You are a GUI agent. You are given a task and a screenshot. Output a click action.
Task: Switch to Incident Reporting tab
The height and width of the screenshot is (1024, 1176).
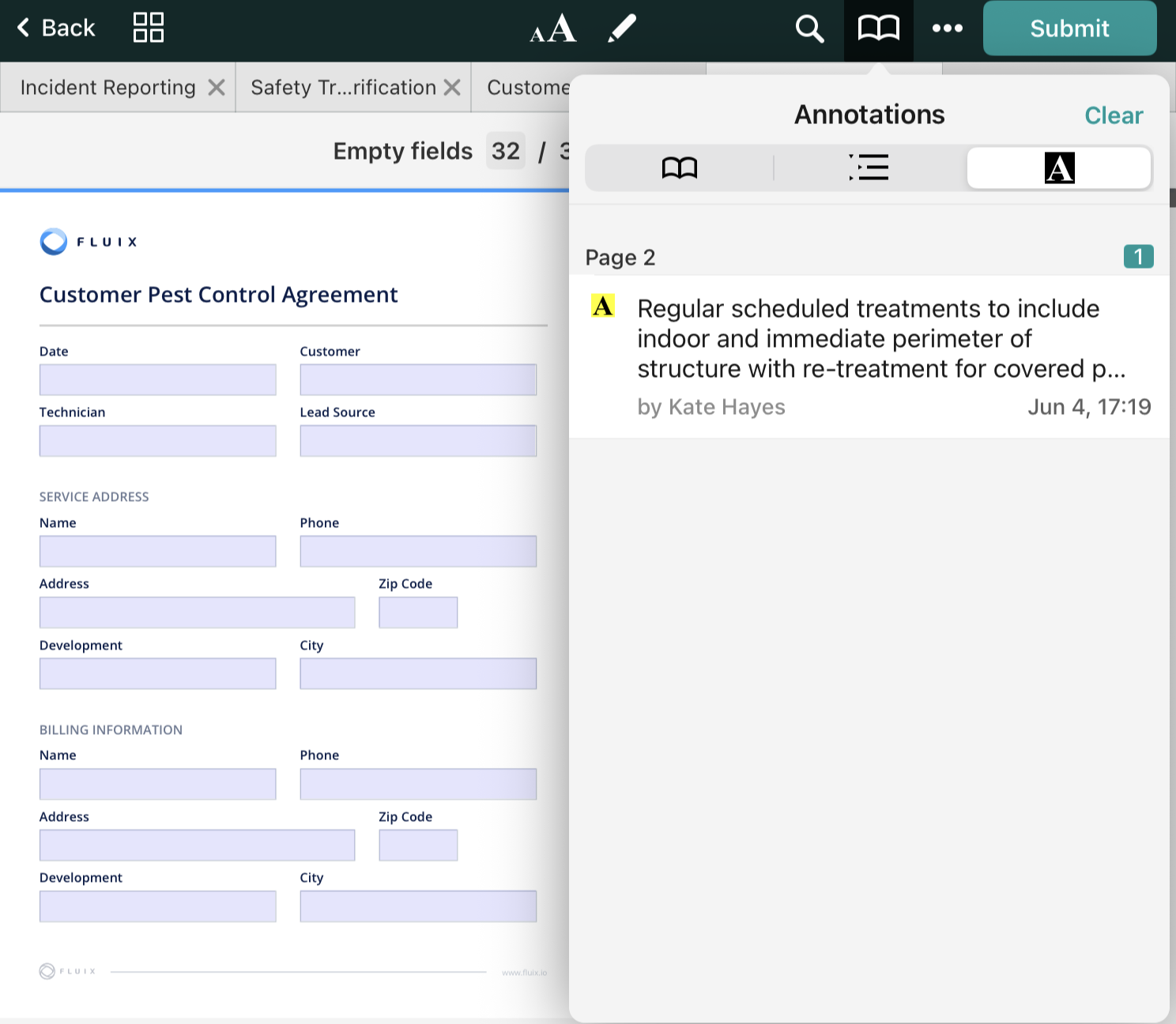point(107,88)
